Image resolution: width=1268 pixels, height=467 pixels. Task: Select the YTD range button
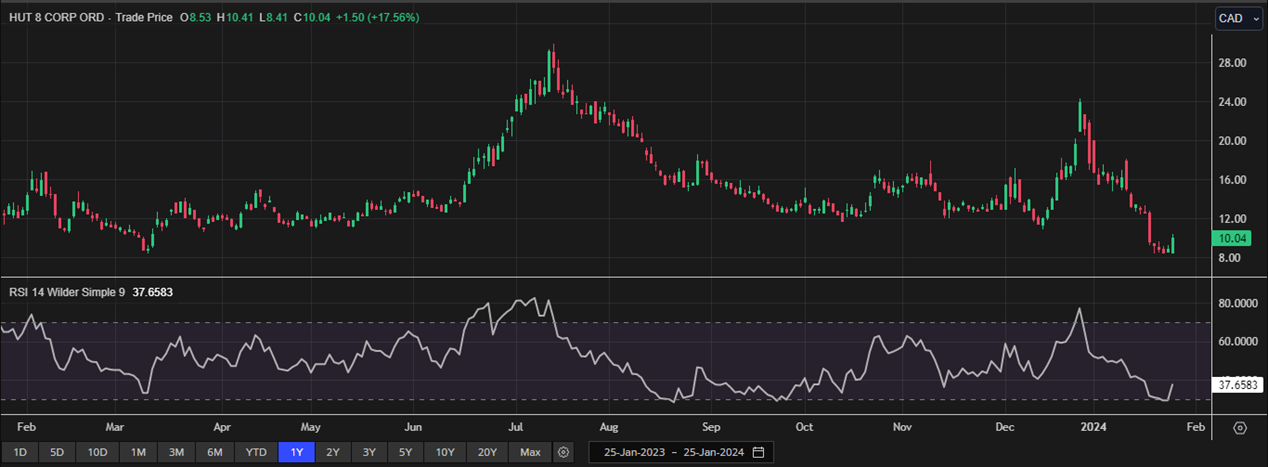coord(256,452)
